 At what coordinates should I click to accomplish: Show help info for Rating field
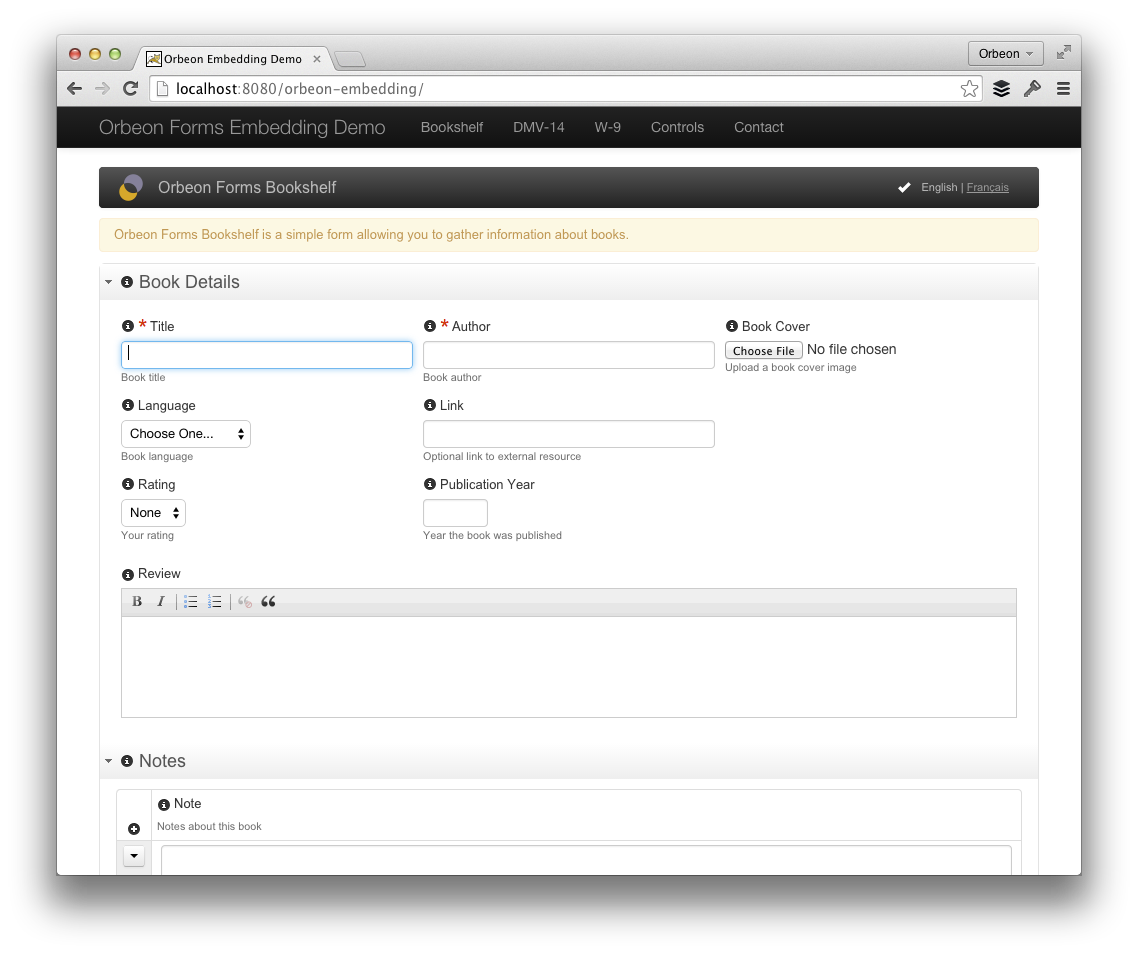click(x=128, y=484)
